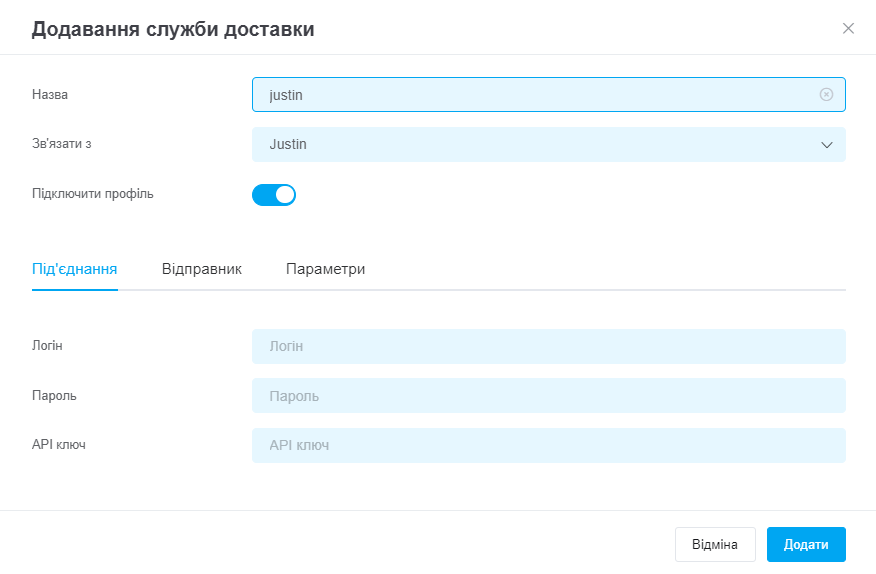
Task: Expand the chevron arrow of the Justin selector
Action: coord(827,145)
